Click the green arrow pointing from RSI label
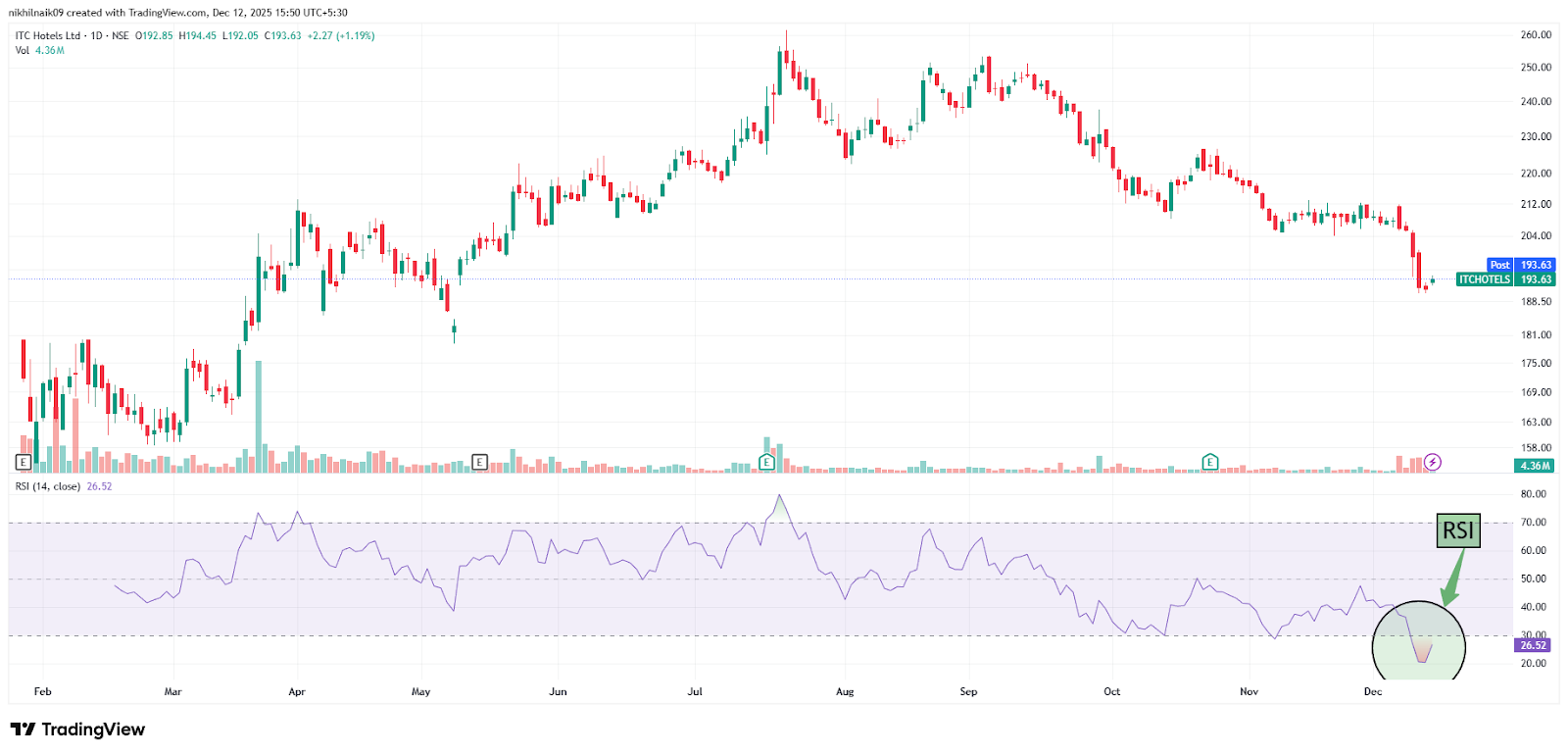This screenshot has height=755, width=1568. 1452,580
